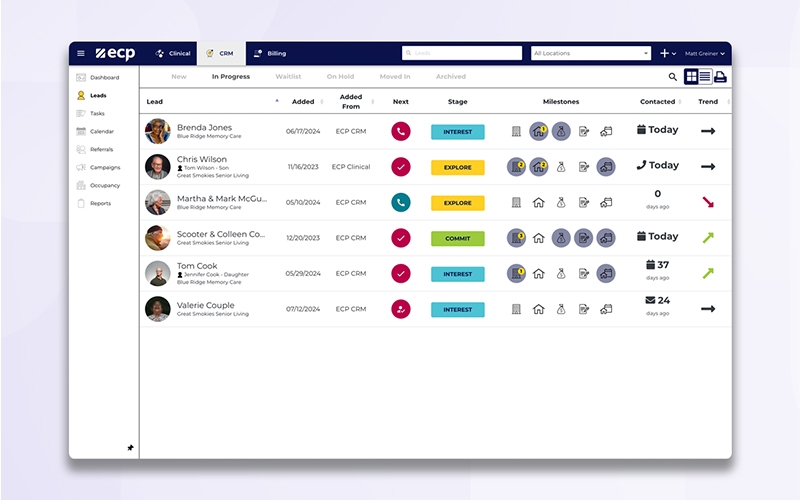The height and width of the screenshot is (500, 800).
Task: Expand the All Locations dropdown
Action: coord(591,53)
